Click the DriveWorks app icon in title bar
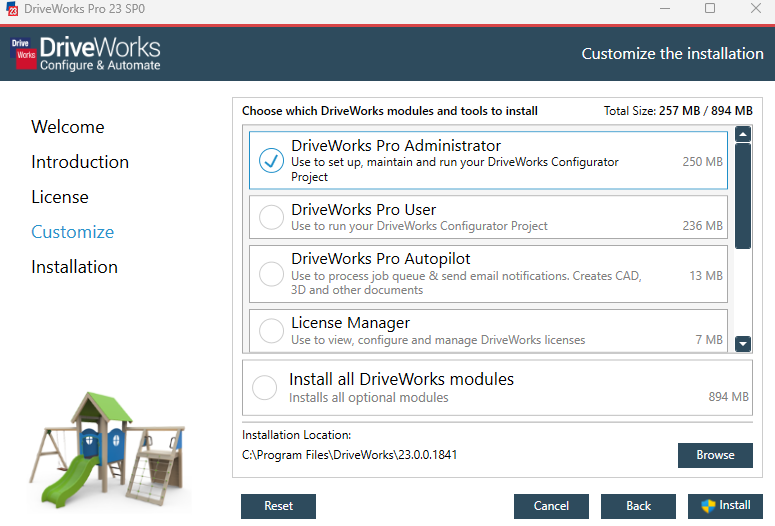This screenshot has height=526, width=775. 12,9
